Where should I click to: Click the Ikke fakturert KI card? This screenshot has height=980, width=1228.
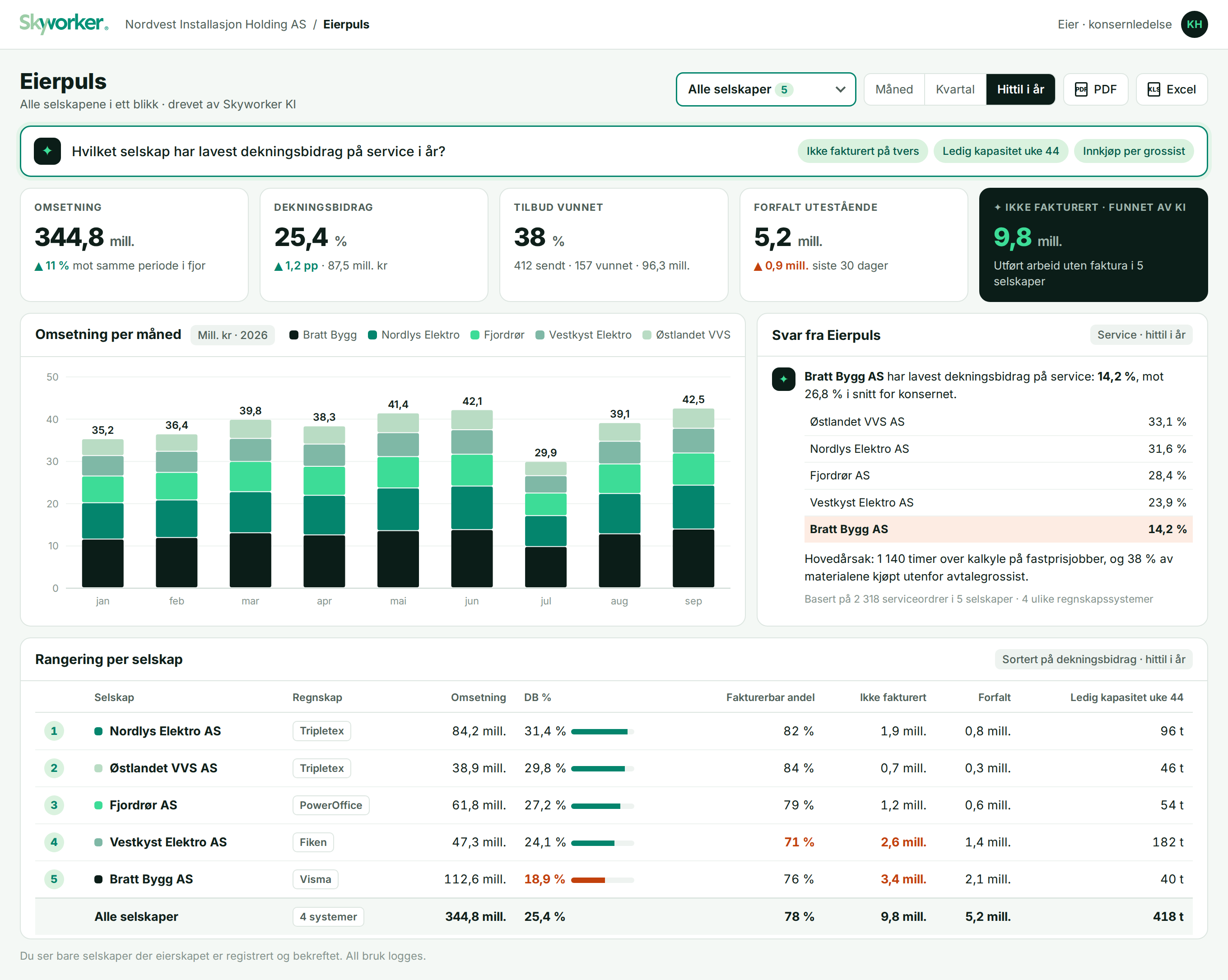(x=1093, y=245)
